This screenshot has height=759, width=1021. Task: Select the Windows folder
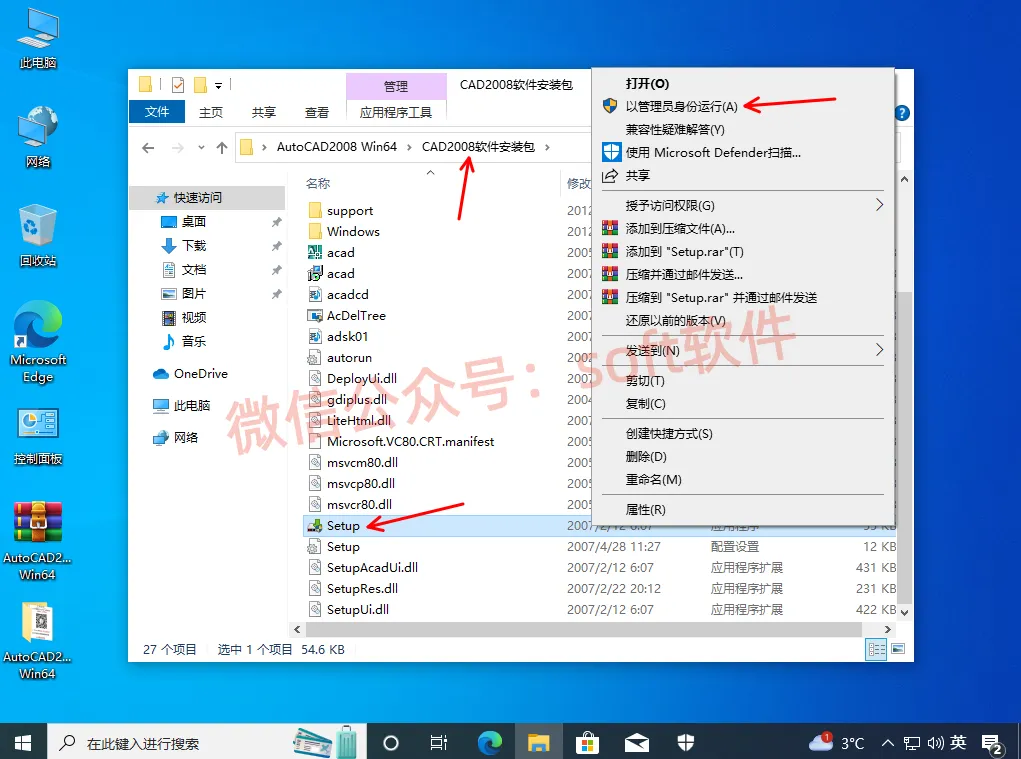point(353,231)
